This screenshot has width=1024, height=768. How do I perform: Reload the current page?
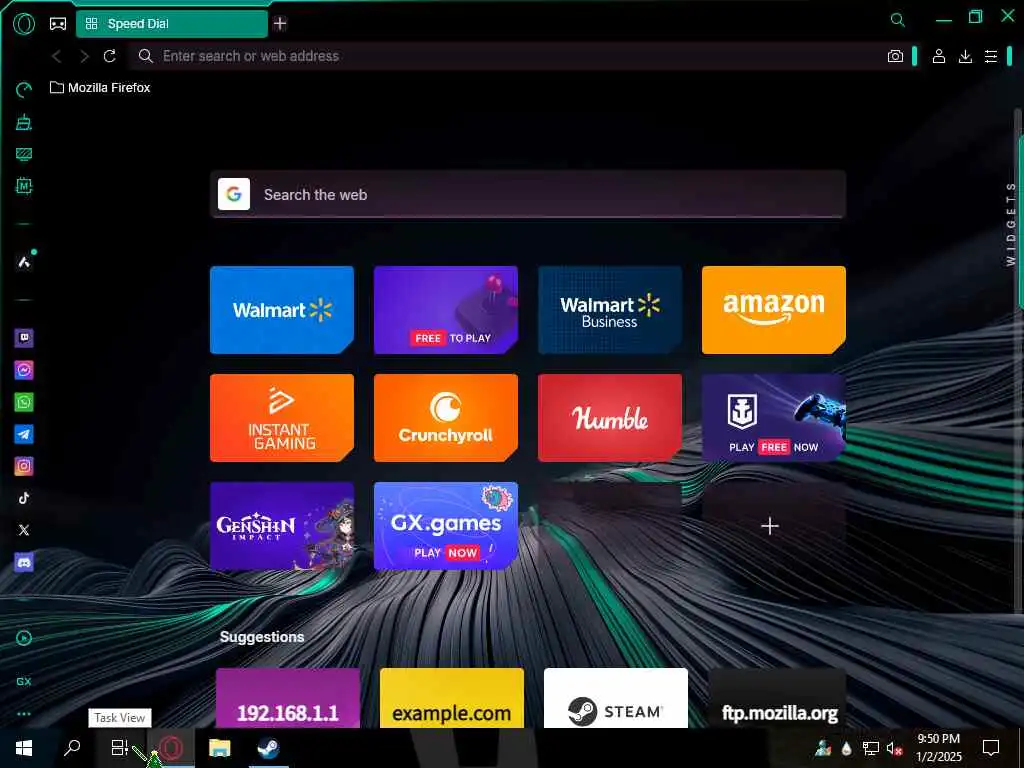point(110,56)
